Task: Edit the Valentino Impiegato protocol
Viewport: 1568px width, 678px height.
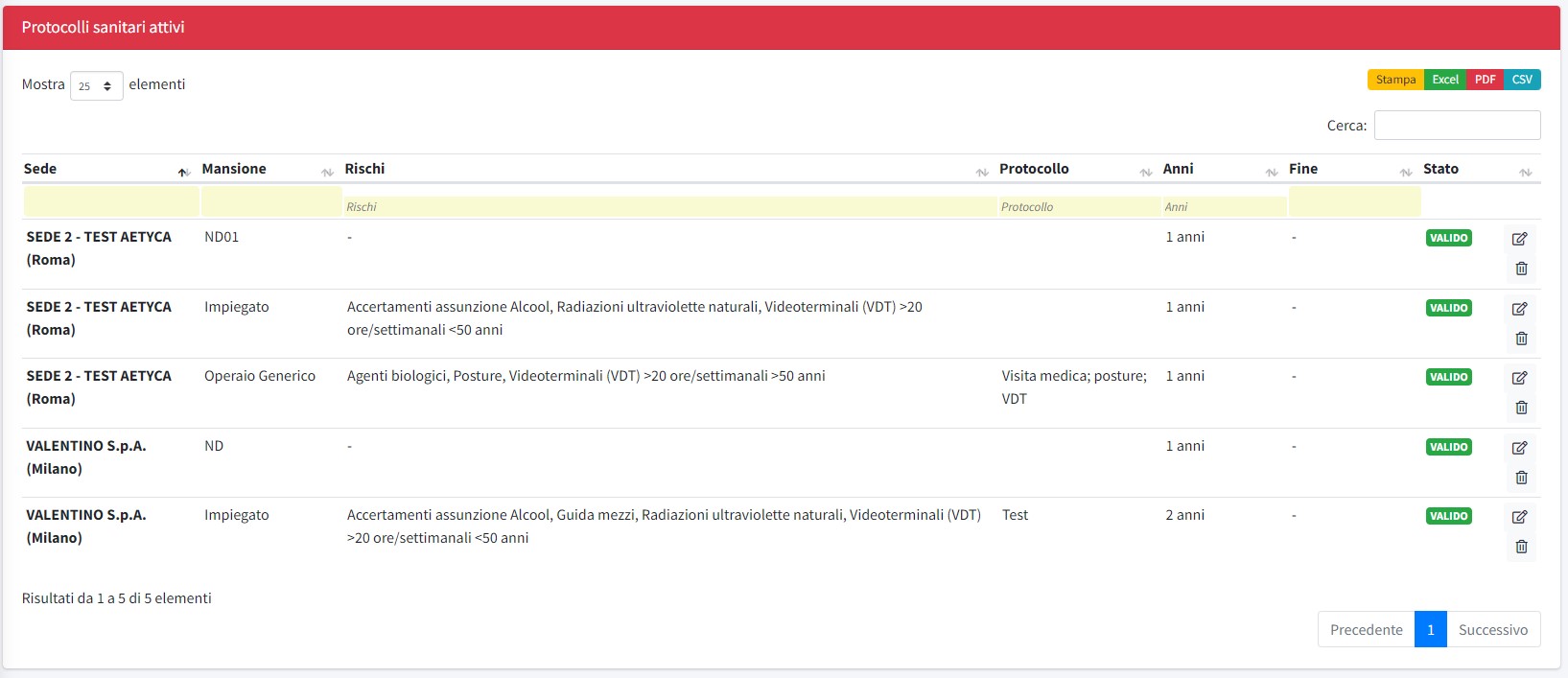Action: point(1519,517)
